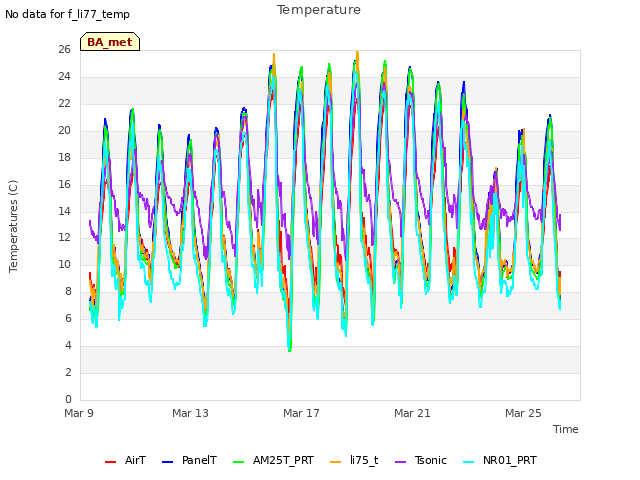Click the BA_met label box
640x480 pixels.
pos(110,42)
